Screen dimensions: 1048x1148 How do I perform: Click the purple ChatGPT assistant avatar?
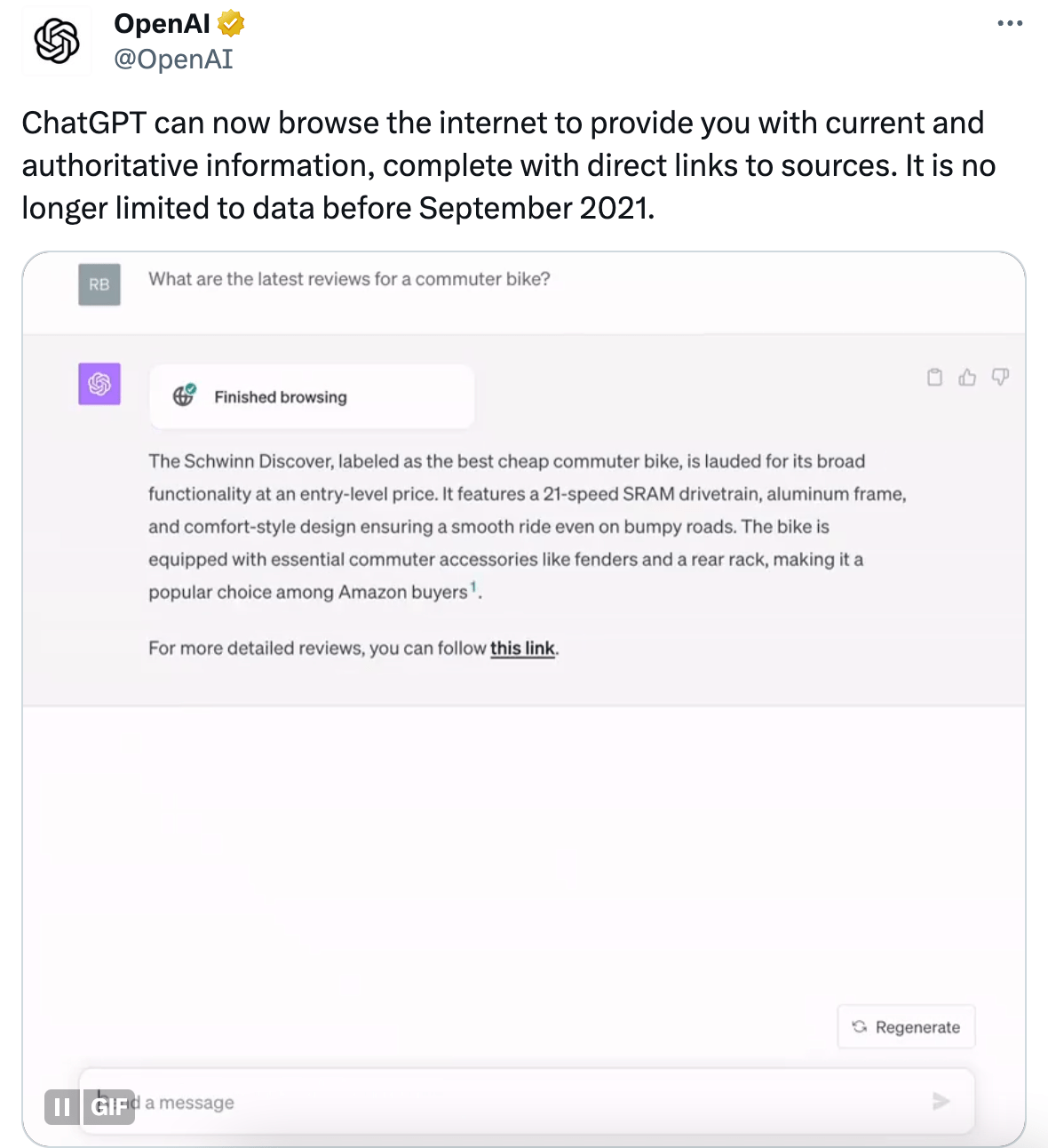pos(99,384)
